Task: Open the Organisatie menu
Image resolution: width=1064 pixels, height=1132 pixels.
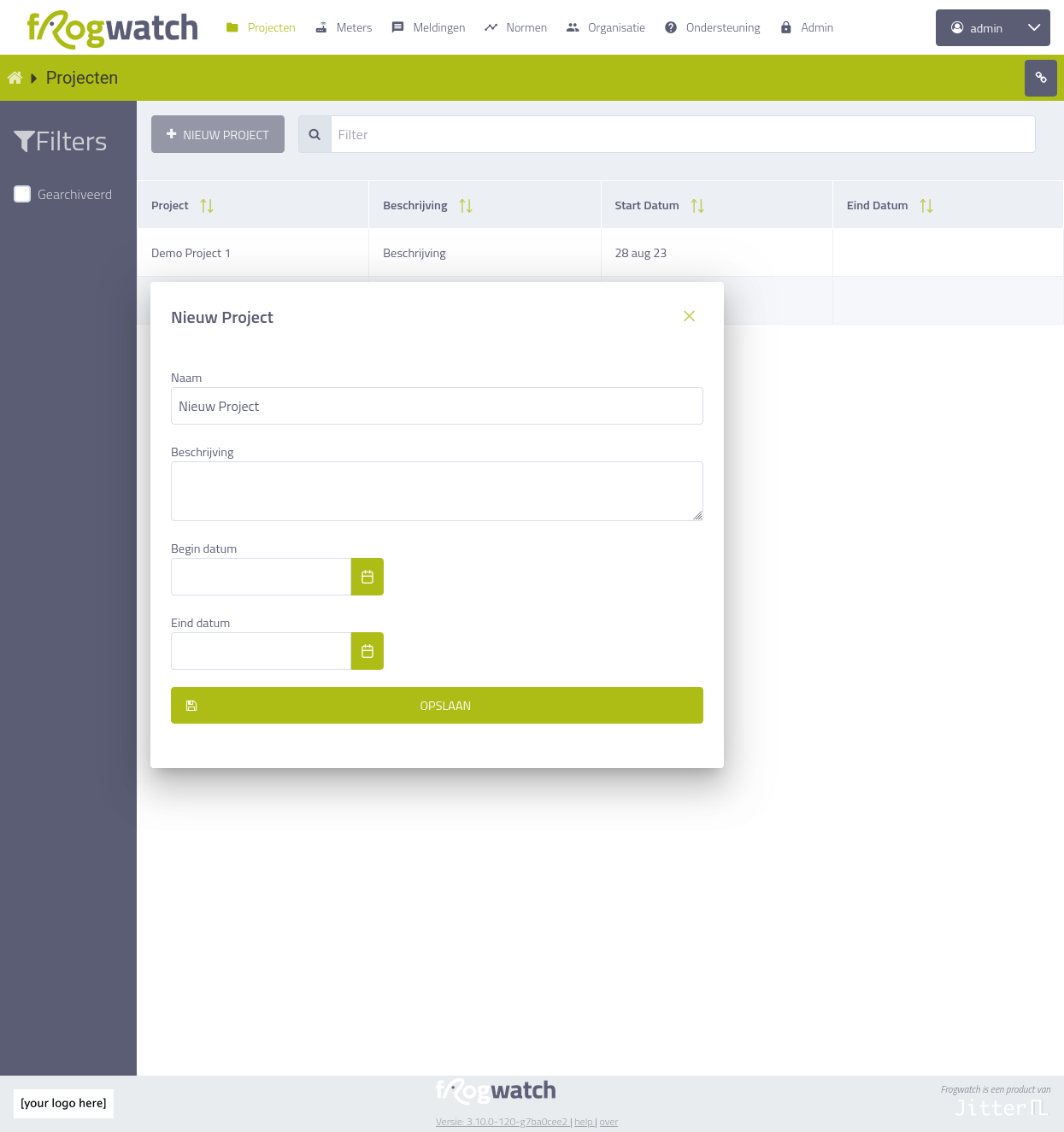Action: [x=606, y=27]
